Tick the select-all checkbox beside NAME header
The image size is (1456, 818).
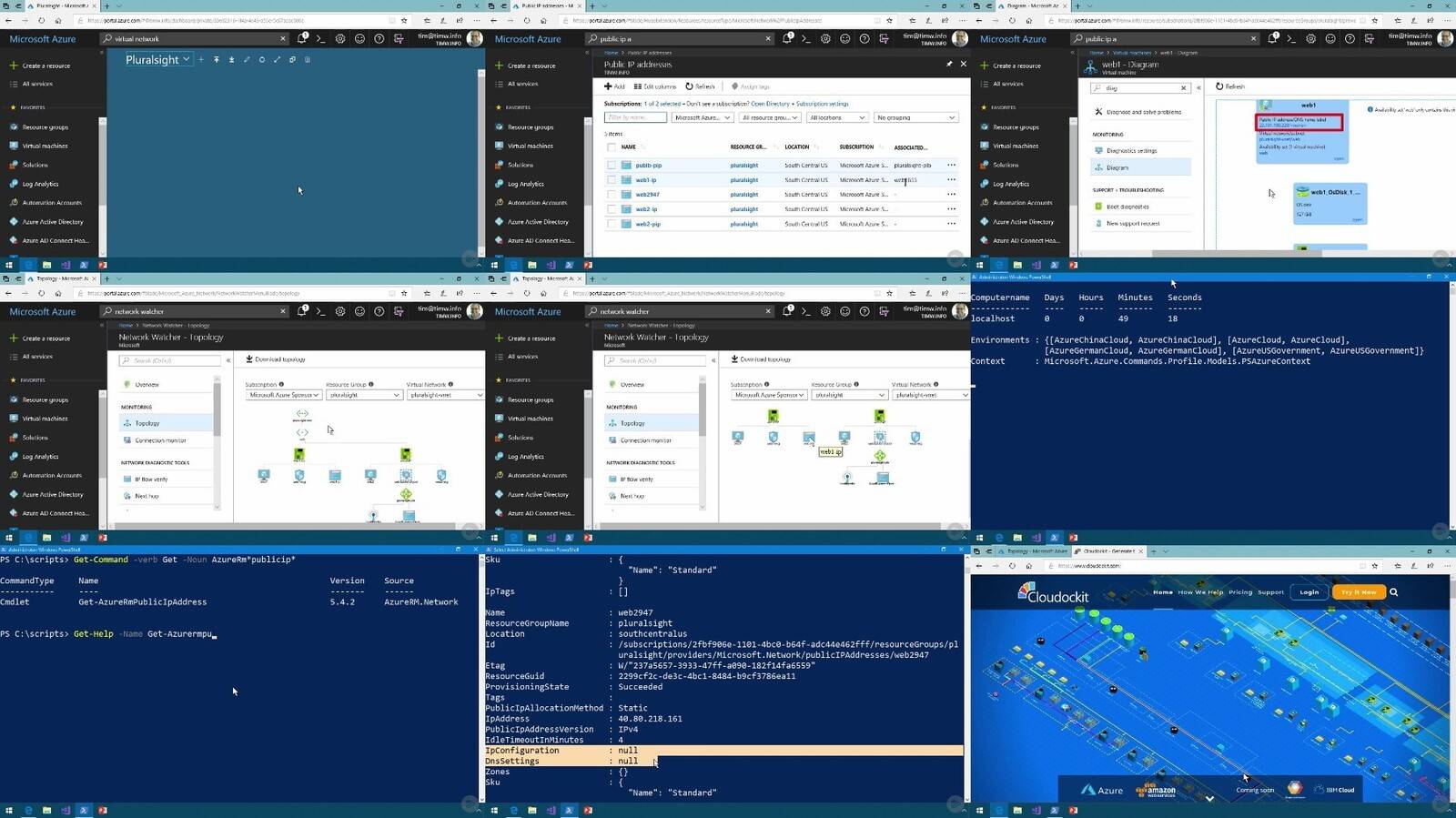click(612, 146)
